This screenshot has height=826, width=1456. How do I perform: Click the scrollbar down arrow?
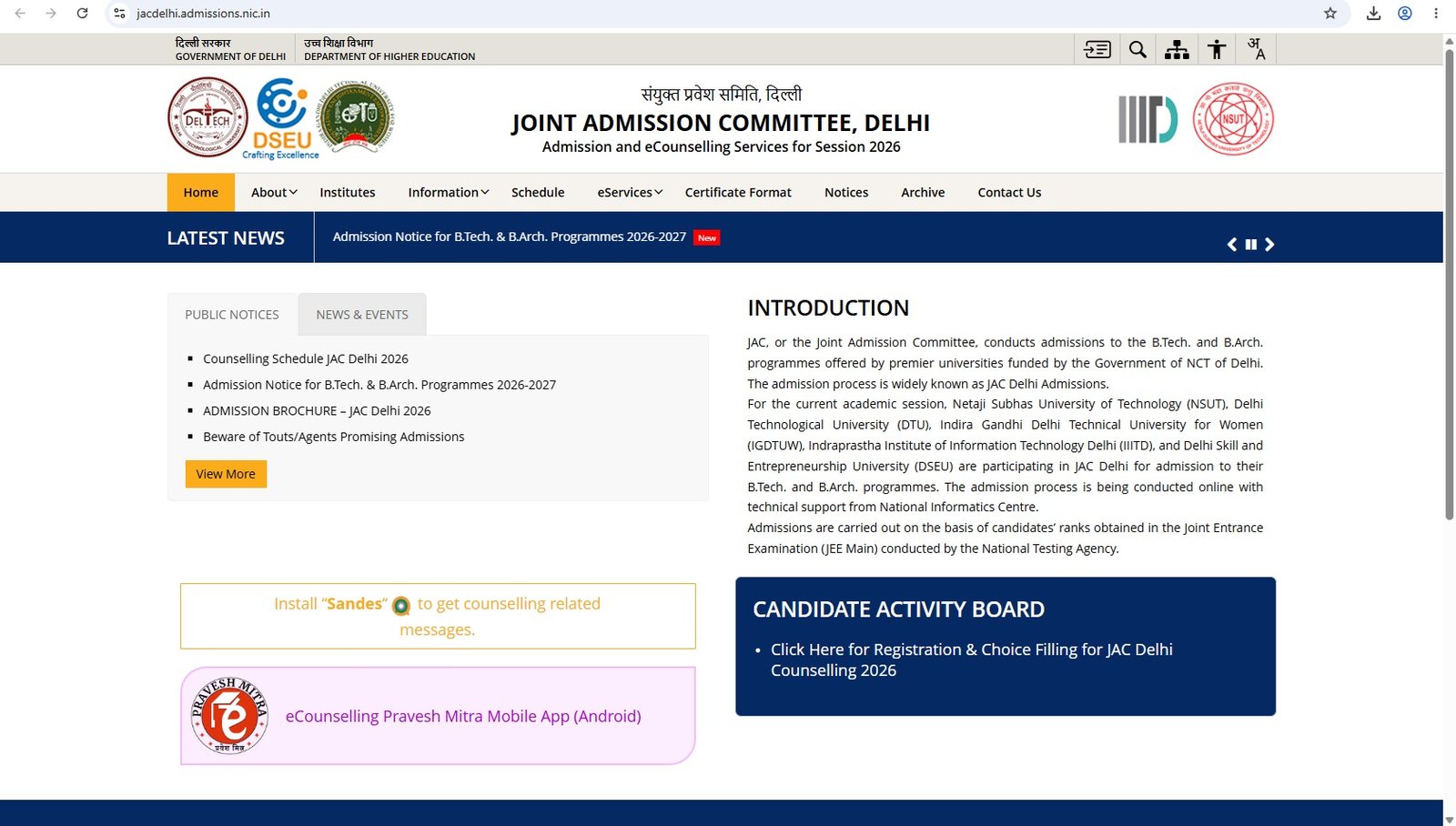(1450, 820)
